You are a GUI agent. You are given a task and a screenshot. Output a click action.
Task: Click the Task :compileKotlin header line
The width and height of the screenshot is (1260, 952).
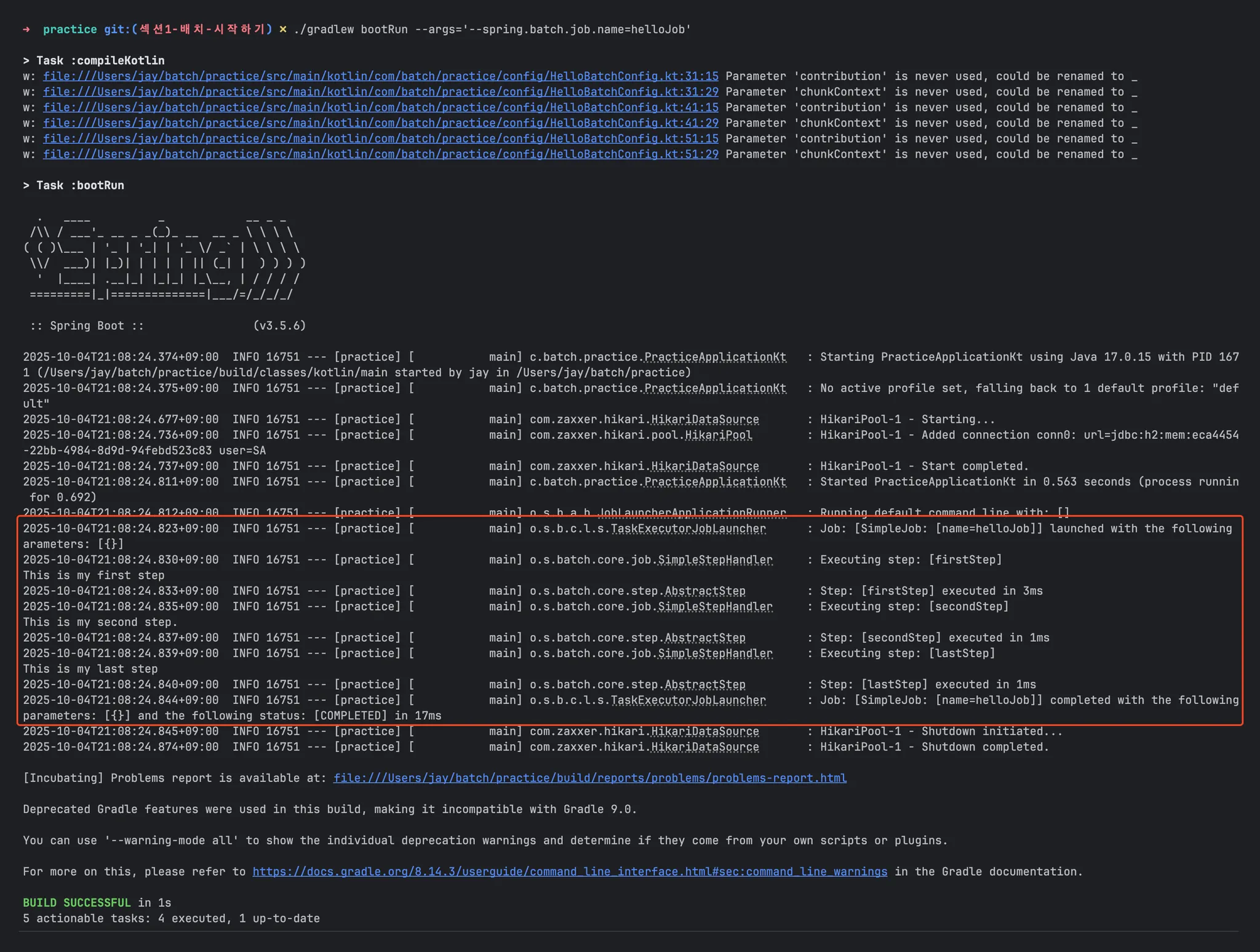coord(94,60)
